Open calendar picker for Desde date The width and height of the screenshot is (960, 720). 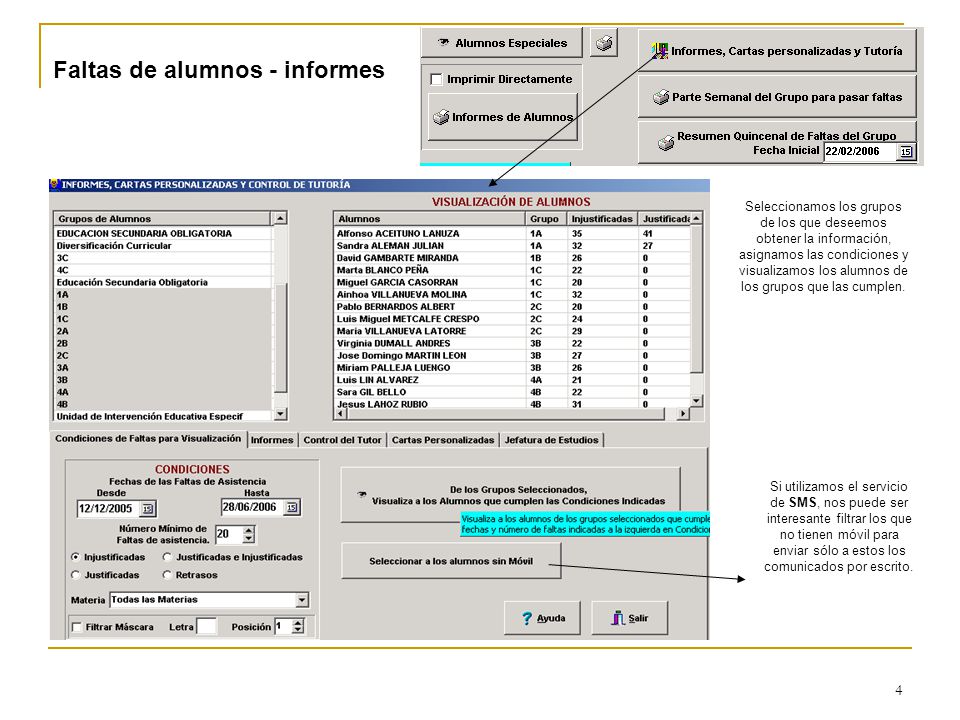click(x=148, y=509)
